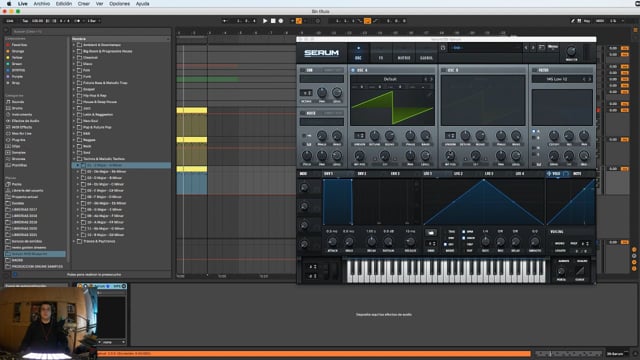Switch to Serum's MATRIX tab
This screenshot has height=360, width=640.
click(404, 53)
